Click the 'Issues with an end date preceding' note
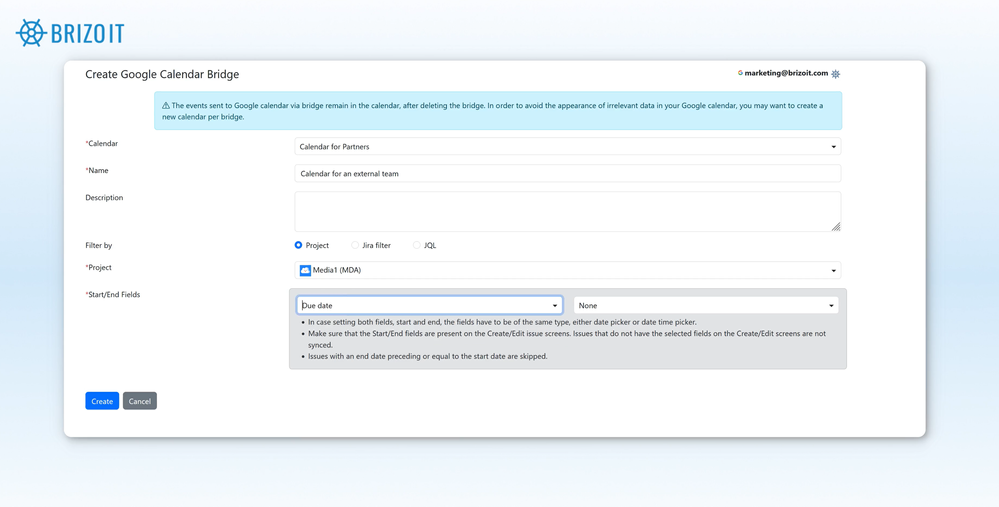999x507 pixels. [x=428, y=357]
